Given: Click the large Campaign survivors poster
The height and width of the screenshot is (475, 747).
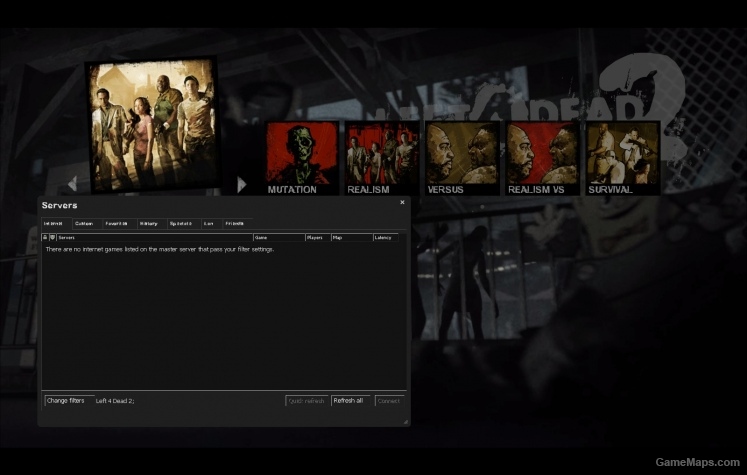Looking at the screenshot, I should [x=152, y=123].
